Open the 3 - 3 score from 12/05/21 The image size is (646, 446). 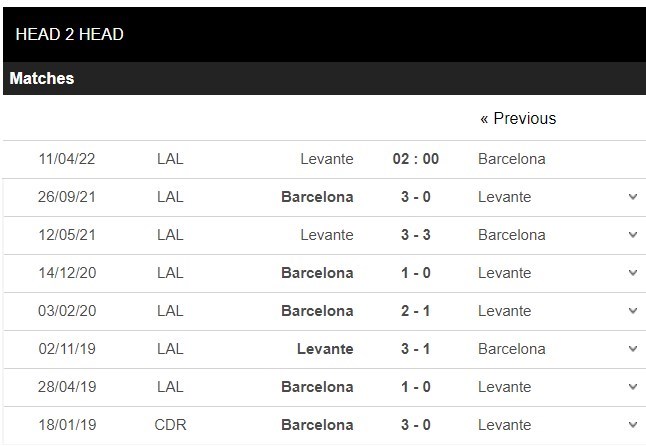[x=416, y=235]
